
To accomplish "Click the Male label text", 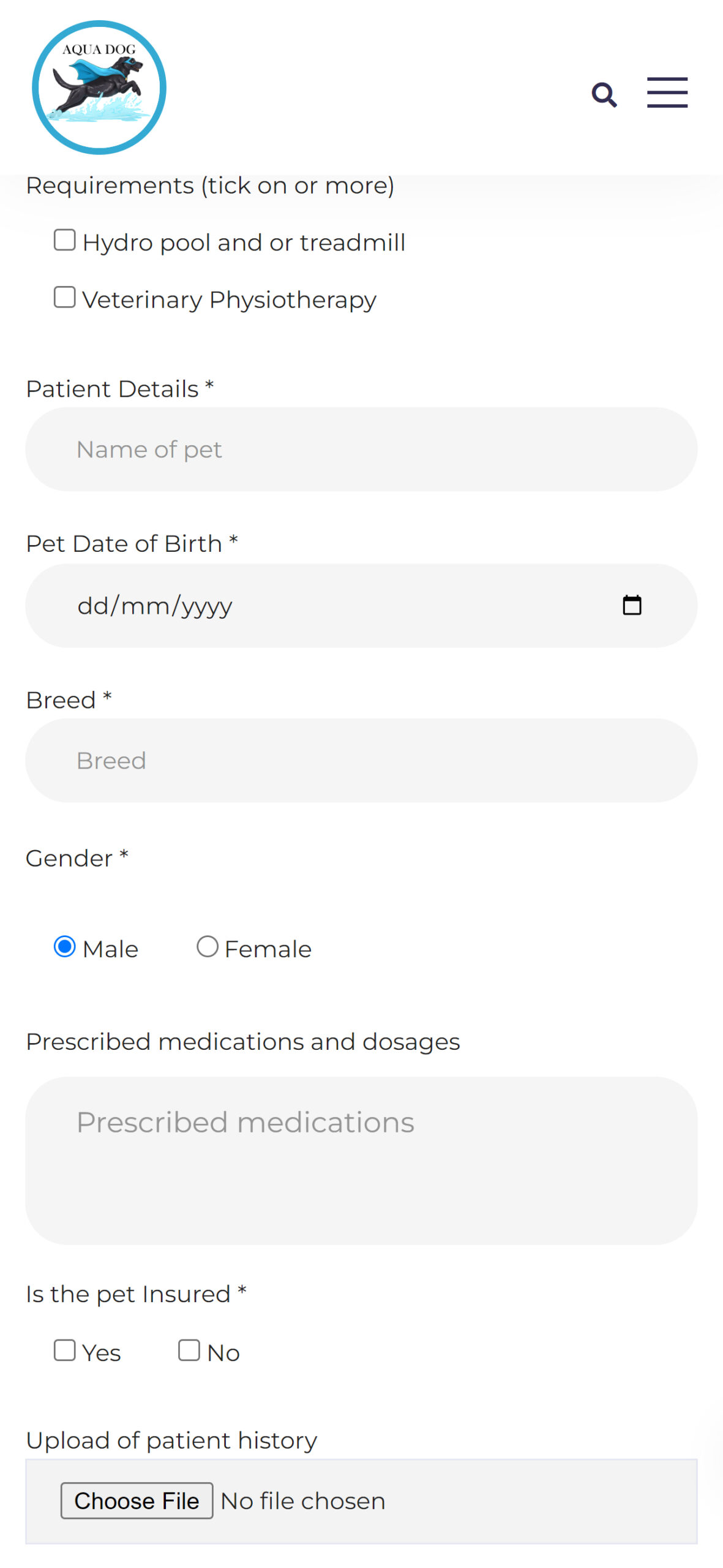I will coord(110,949).
